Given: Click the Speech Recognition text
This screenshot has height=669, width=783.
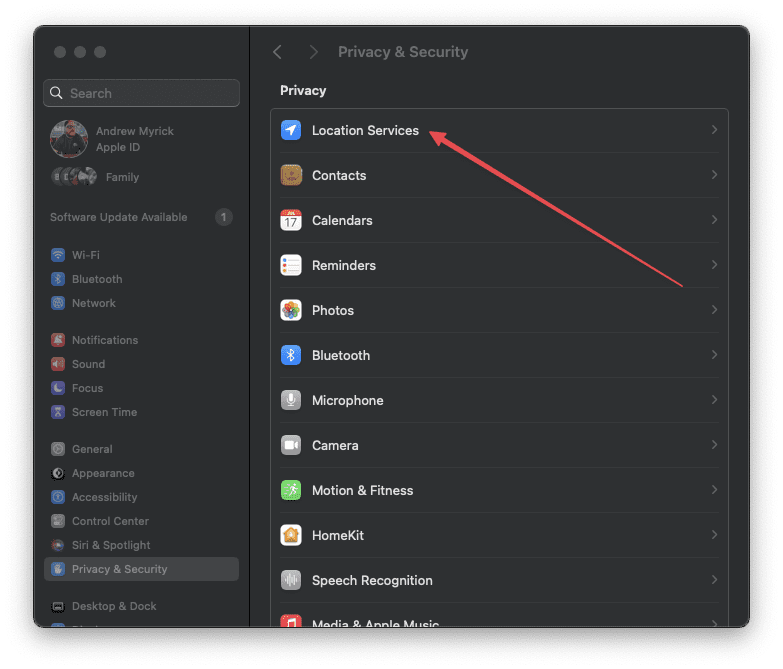Looking at the screenshot, I should click(x=372, y=580).
